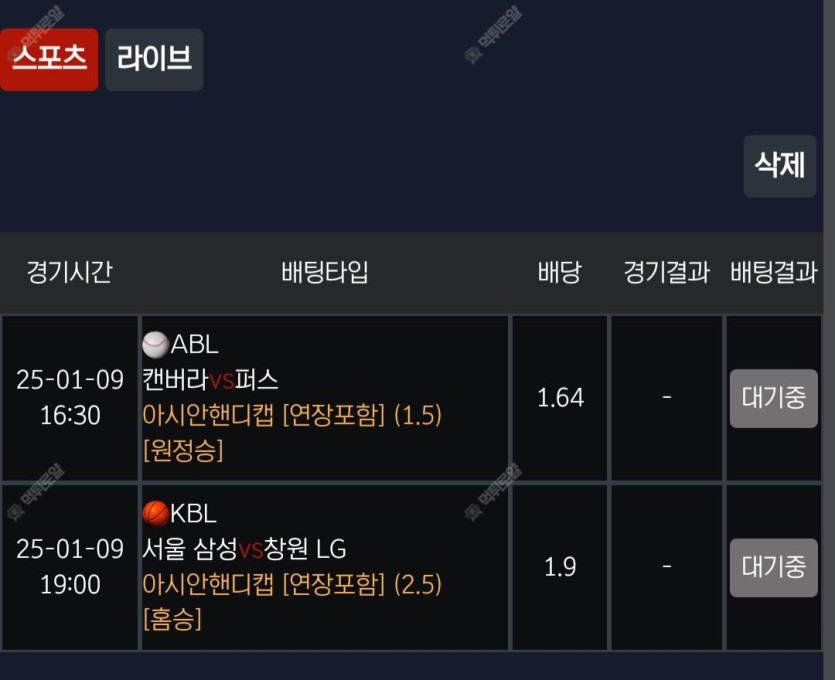Click the 경기결과 column header
Screen dimensions: 835x680
click(666, 273)
